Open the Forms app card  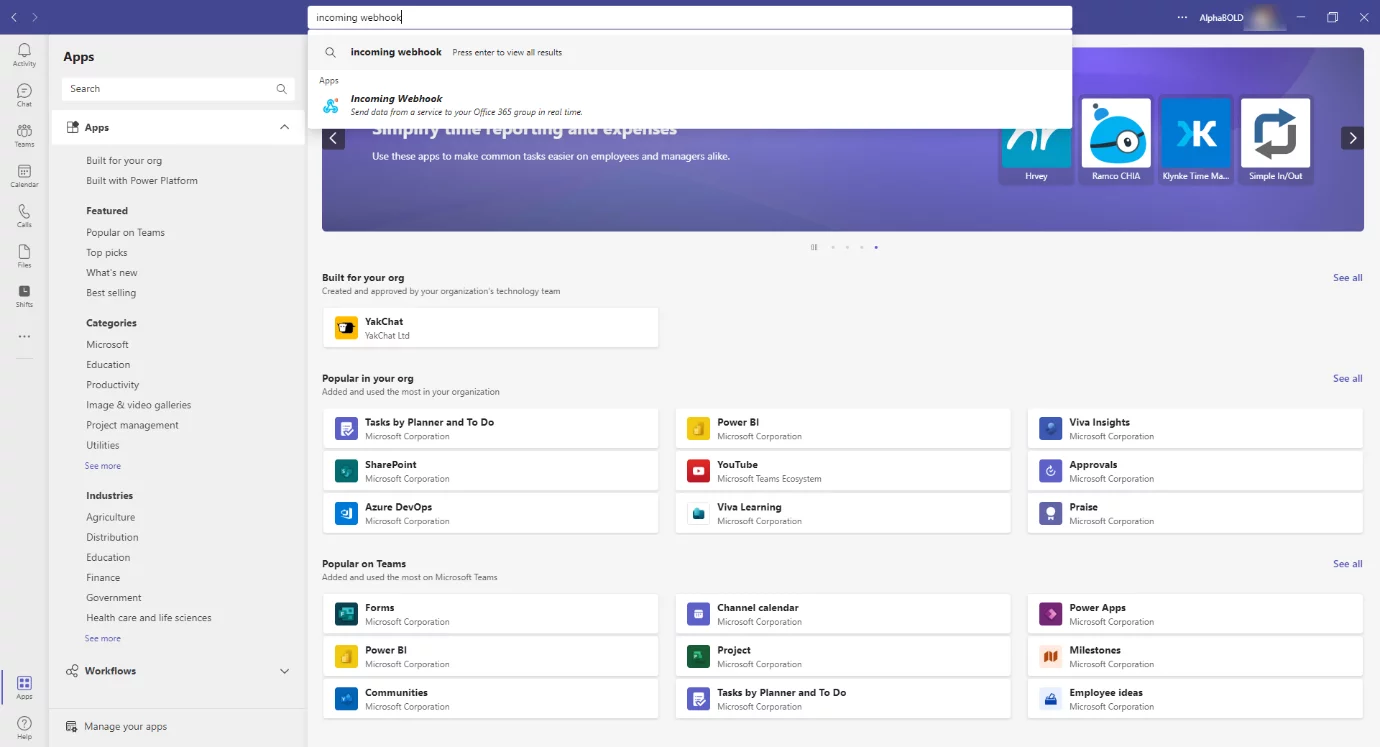(490, 614)
